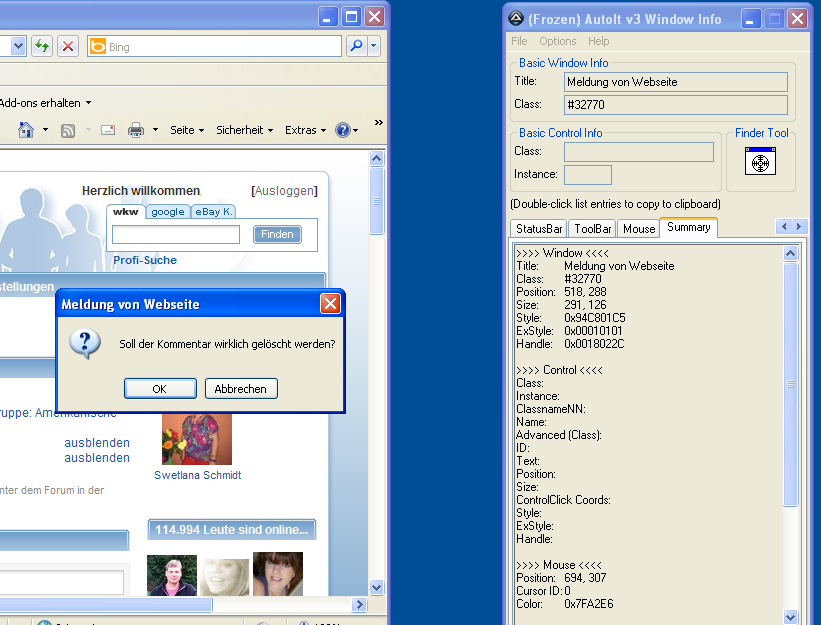This screenshot has width=821, height=625.
Task: Open the Options menu in AutoIt
Action: 557,41
